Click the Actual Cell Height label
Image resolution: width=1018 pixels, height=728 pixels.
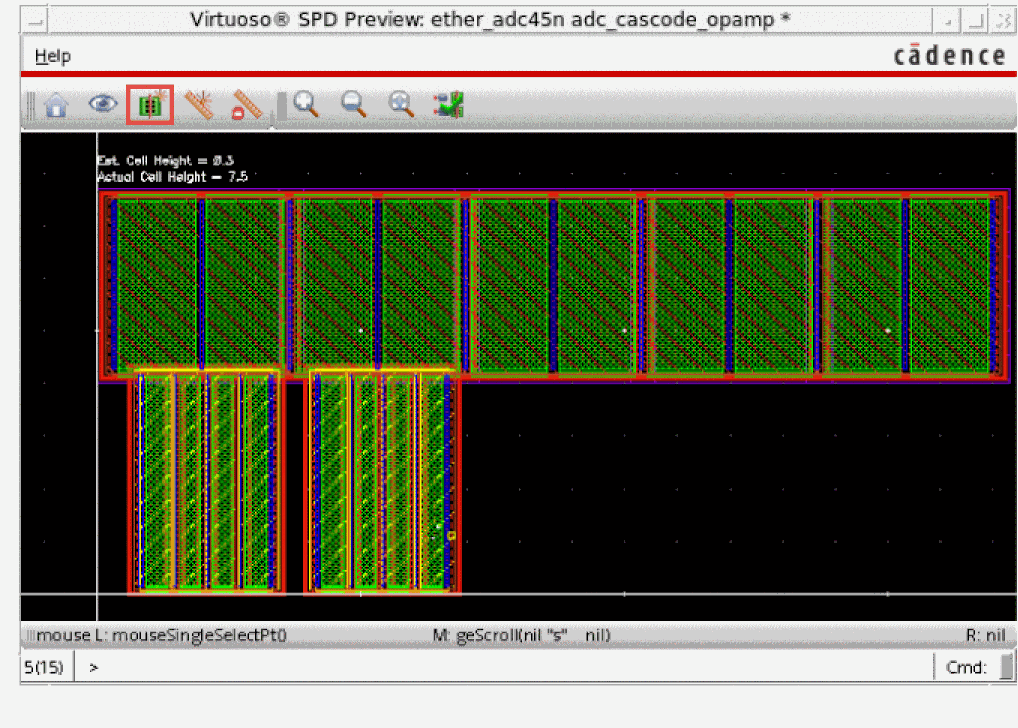[x=171, y=177]
